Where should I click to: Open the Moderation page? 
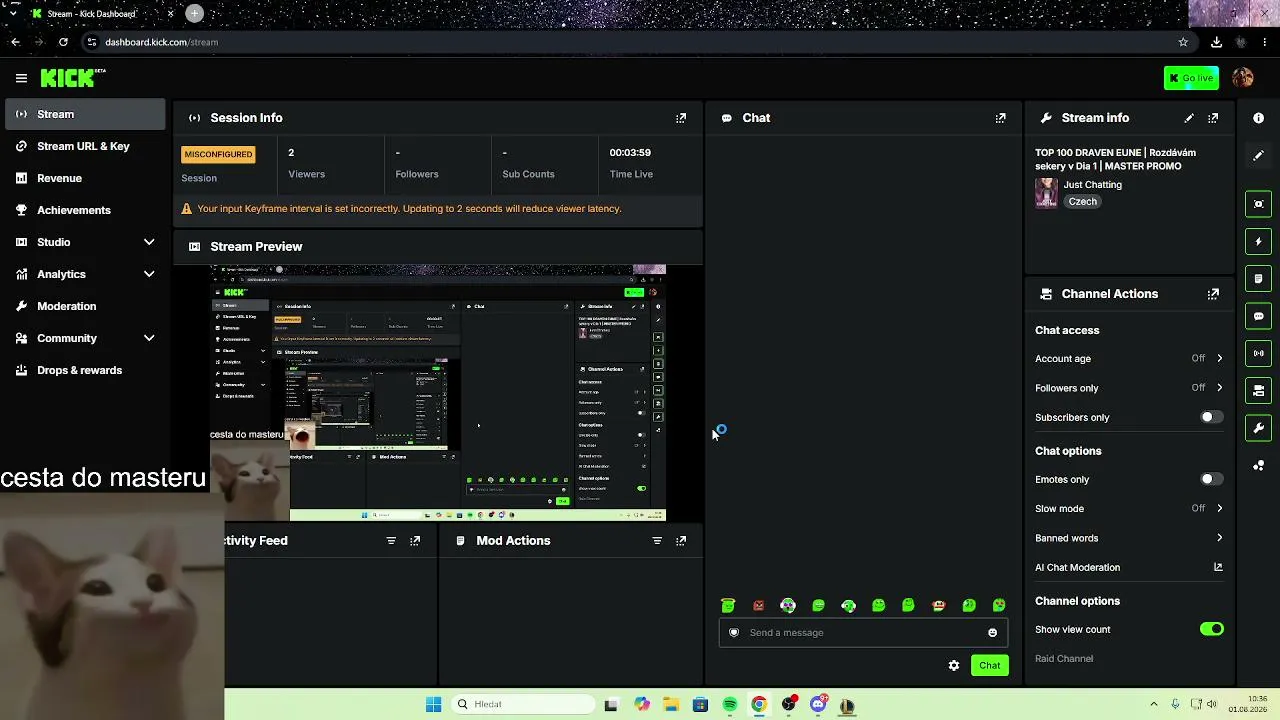click(x=85, y=306)
